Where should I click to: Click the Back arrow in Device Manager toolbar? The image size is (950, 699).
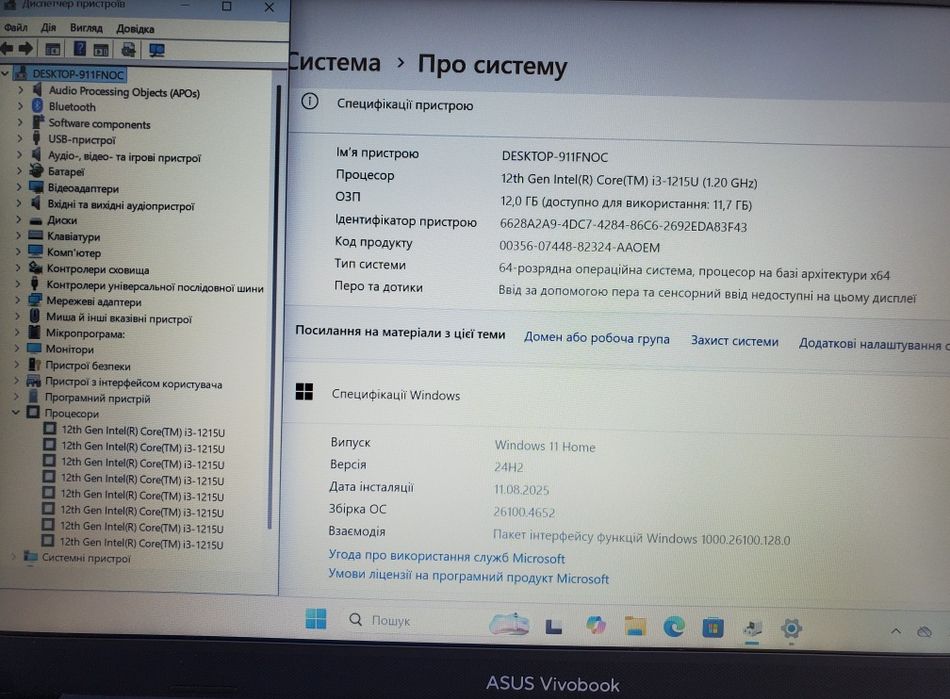point(7,48)
